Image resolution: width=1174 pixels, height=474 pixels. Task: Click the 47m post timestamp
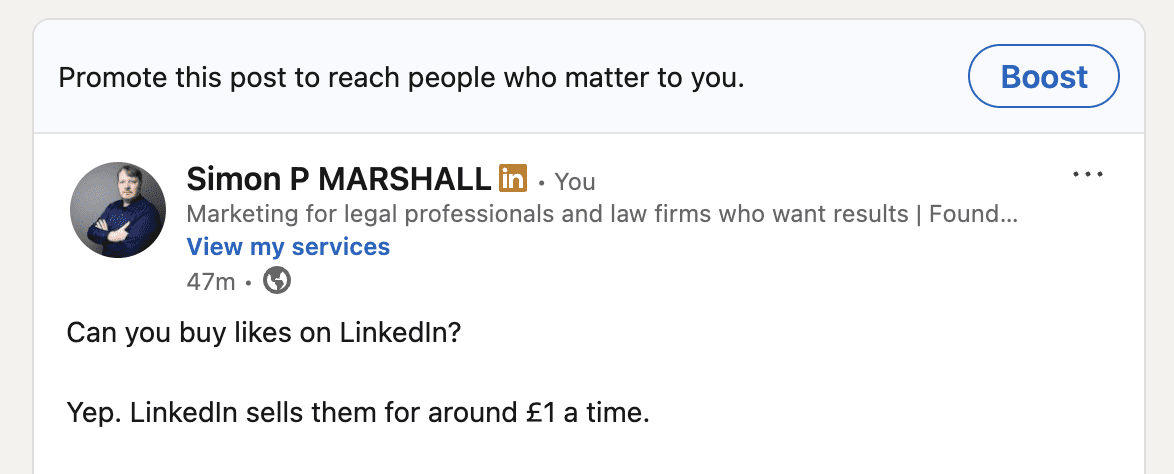click(x=210, y=282)
